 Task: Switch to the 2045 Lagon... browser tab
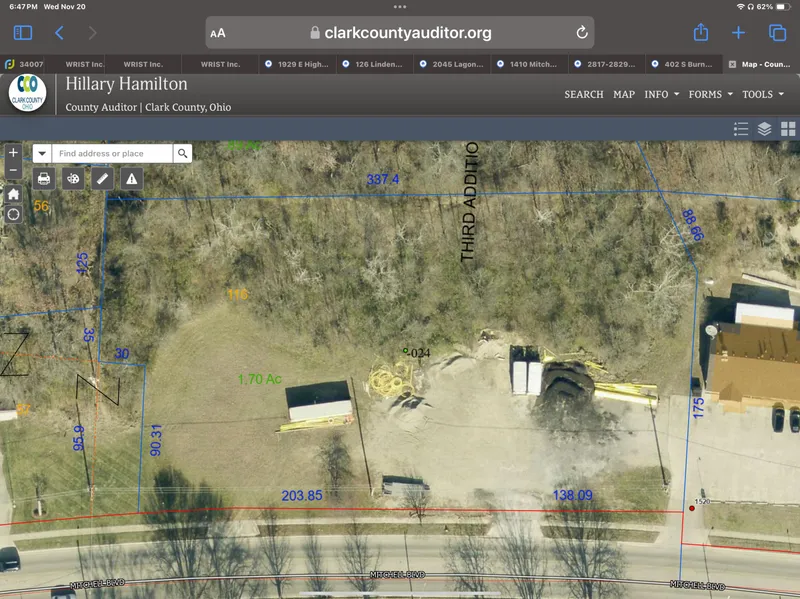click(x=455, y=64)
